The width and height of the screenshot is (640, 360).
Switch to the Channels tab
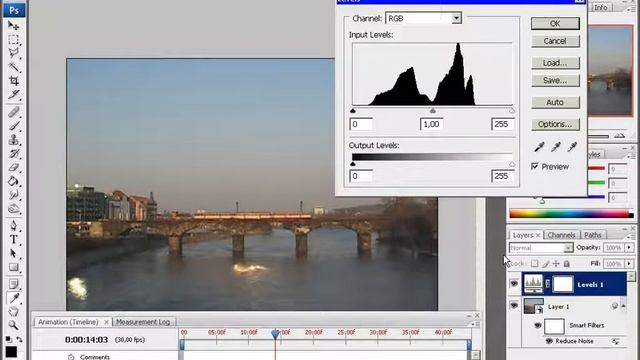point(561,235)
